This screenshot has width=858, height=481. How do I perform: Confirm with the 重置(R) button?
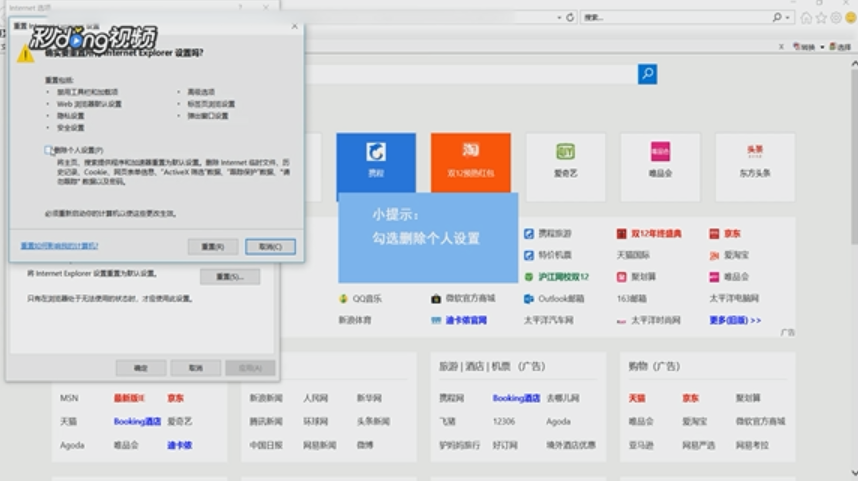[213, 247]
